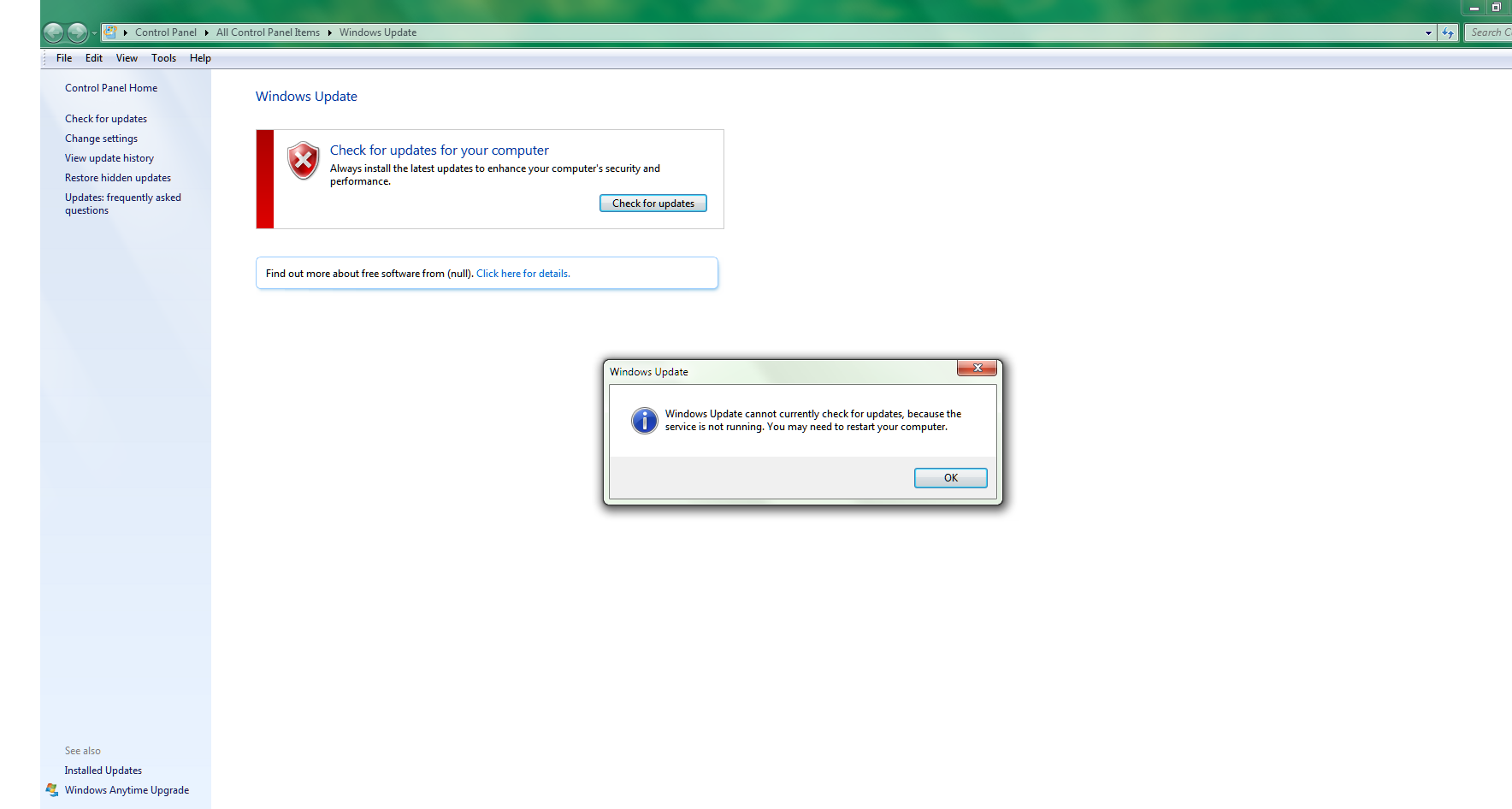Select Control Panel in the breadcrumb
Viewport: 1512px width, 809px height.
click(166, 32)
